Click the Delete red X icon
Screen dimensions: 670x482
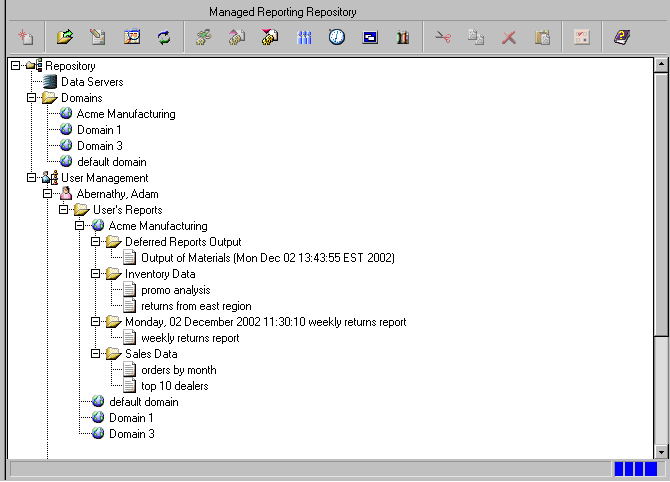(508, 37)
